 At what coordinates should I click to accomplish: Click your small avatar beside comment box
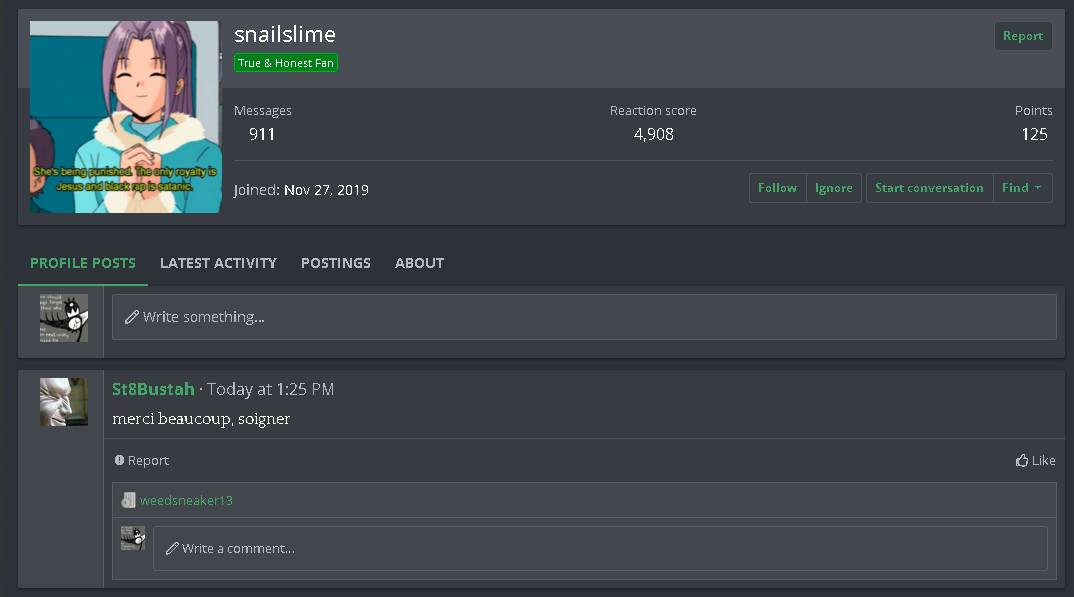(x=133, y=538)
